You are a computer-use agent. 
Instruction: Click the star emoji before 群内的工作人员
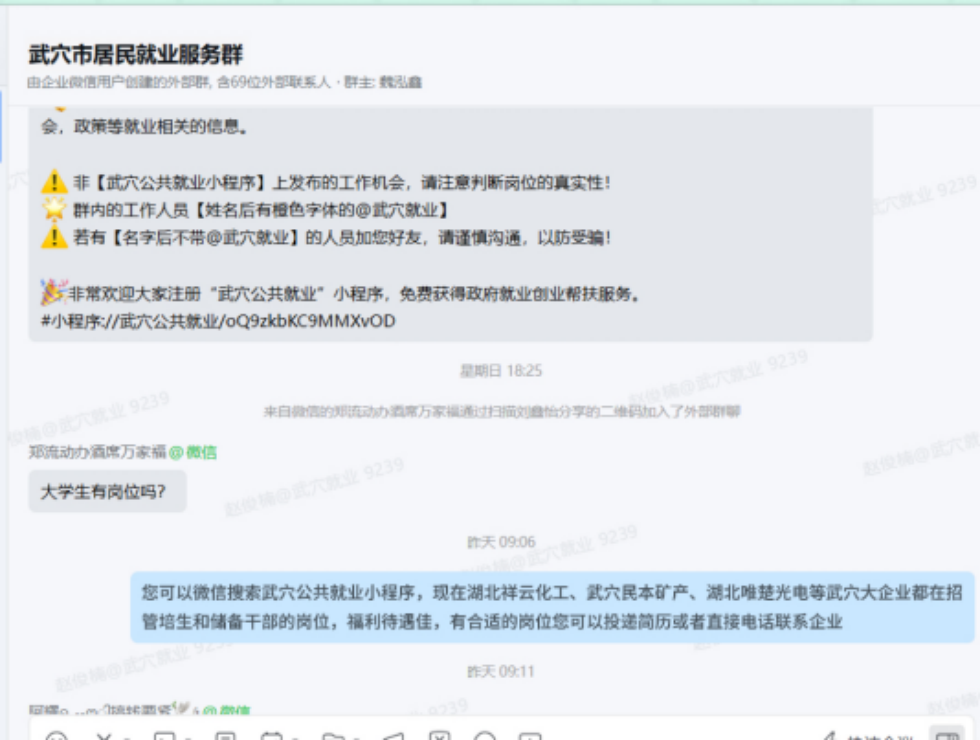[x=54, y=209]
